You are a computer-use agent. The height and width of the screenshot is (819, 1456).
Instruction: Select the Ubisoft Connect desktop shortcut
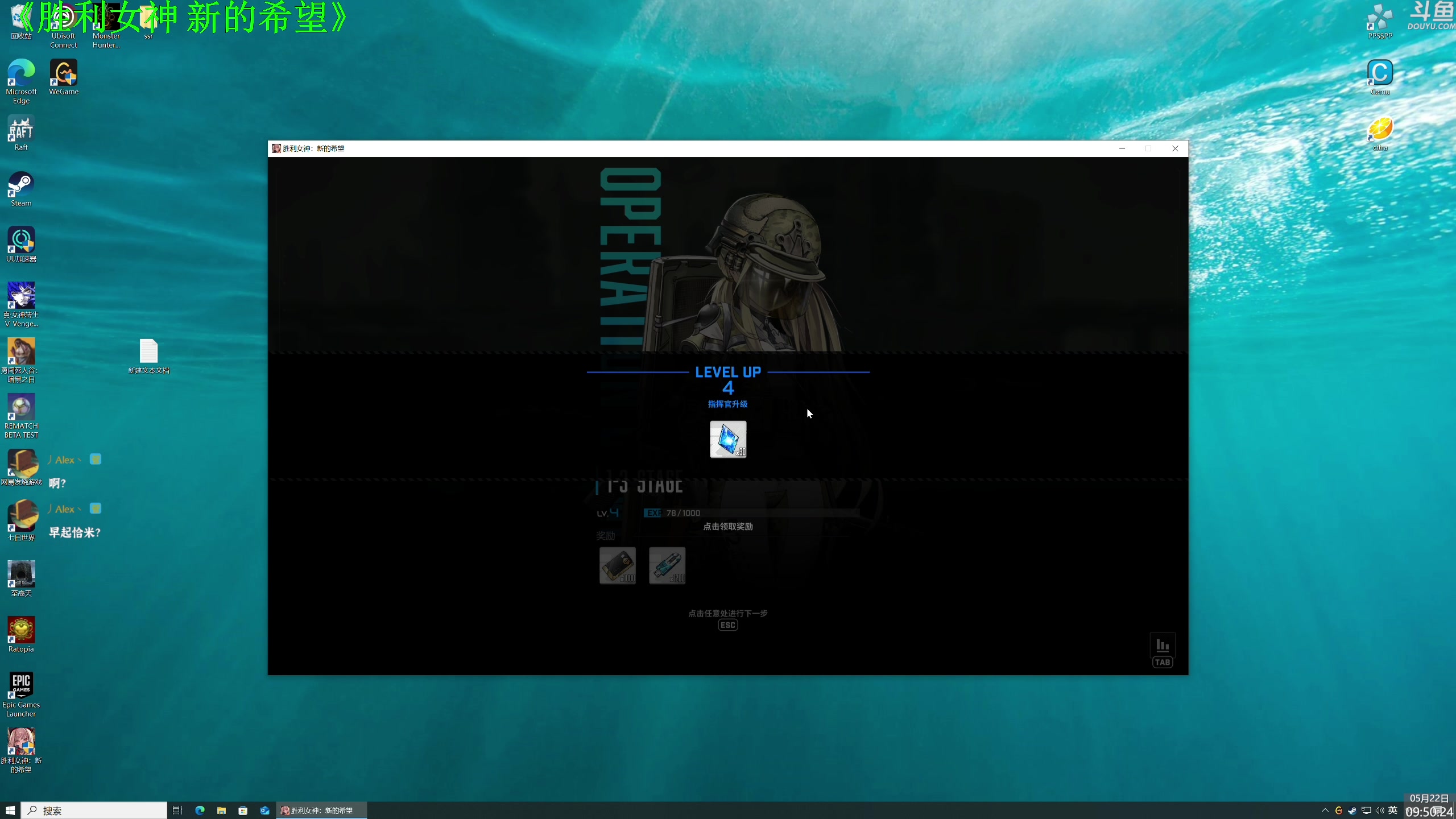pos(63,26)
